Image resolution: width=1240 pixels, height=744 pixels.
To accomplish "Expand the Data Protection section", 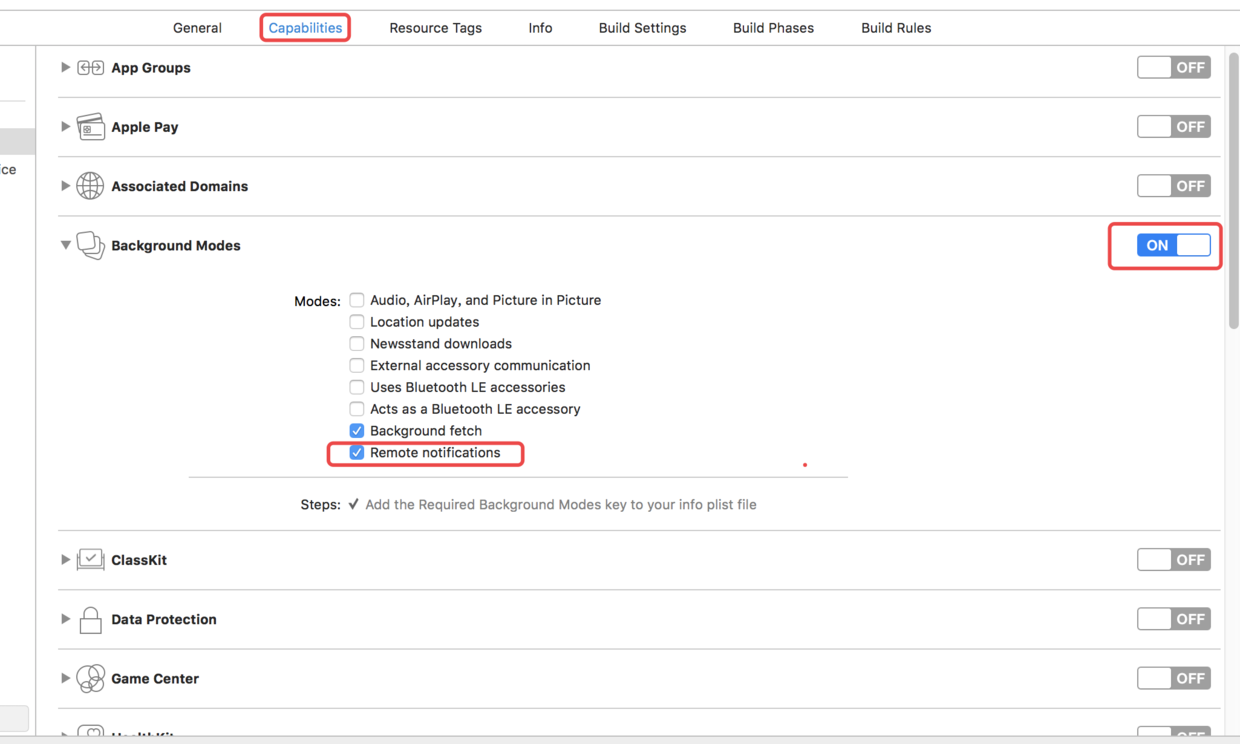I will [x=65, y=619].
